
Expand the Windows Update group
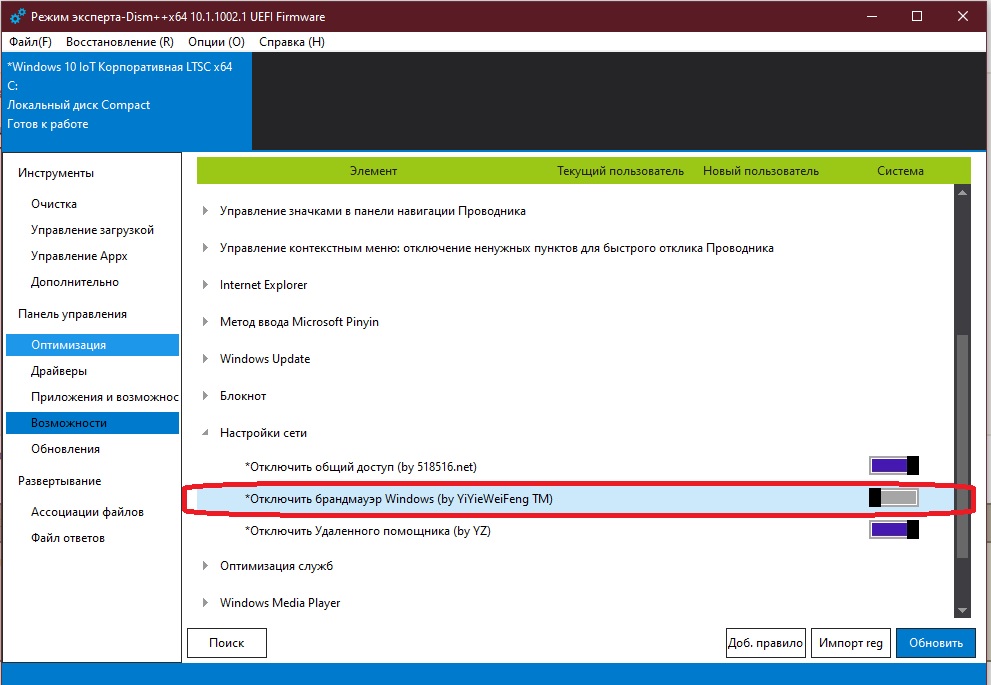[x=205, y=359]
